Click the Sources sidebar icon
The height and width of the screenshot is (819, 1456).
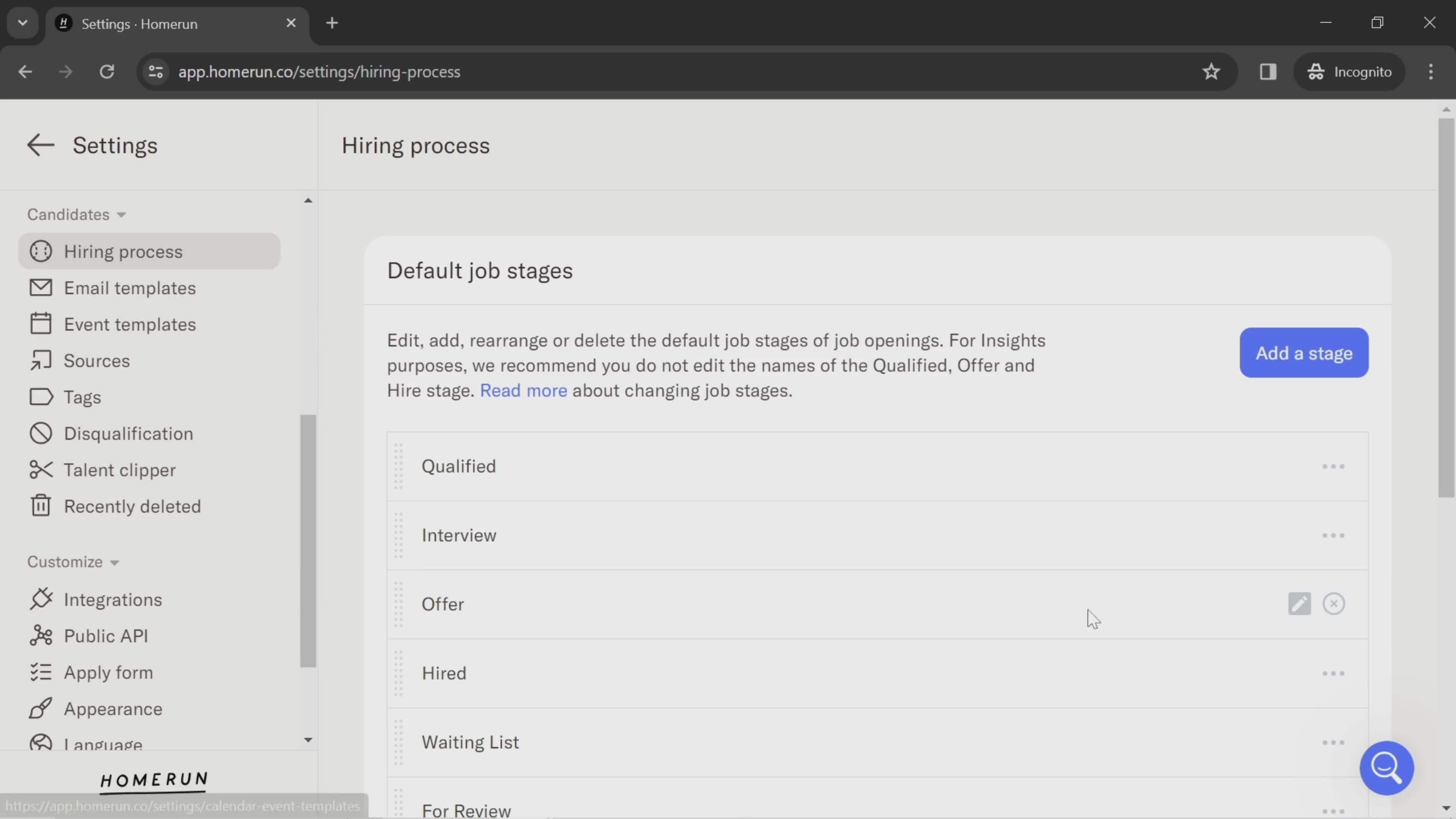tap(40, 360)
